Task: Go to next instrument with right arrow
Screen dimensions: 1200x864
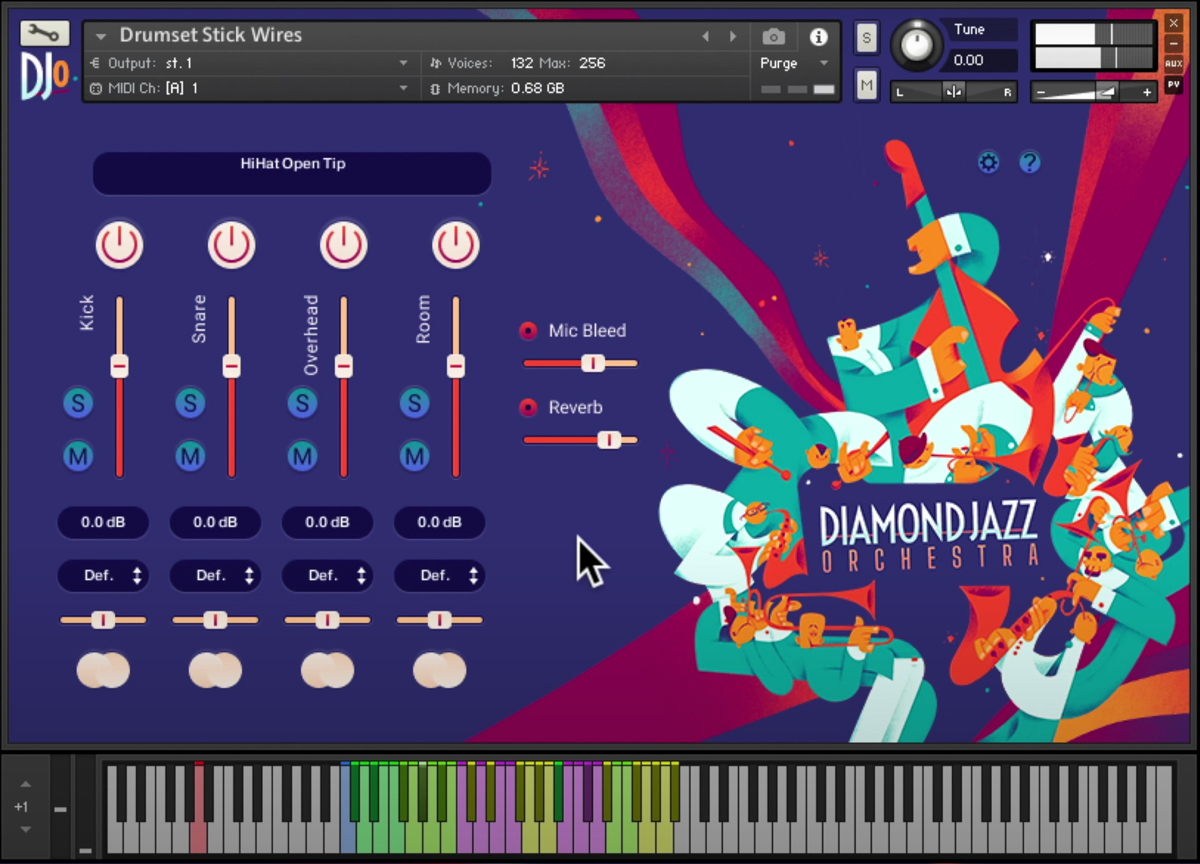Action: click(x=733, y=37)
